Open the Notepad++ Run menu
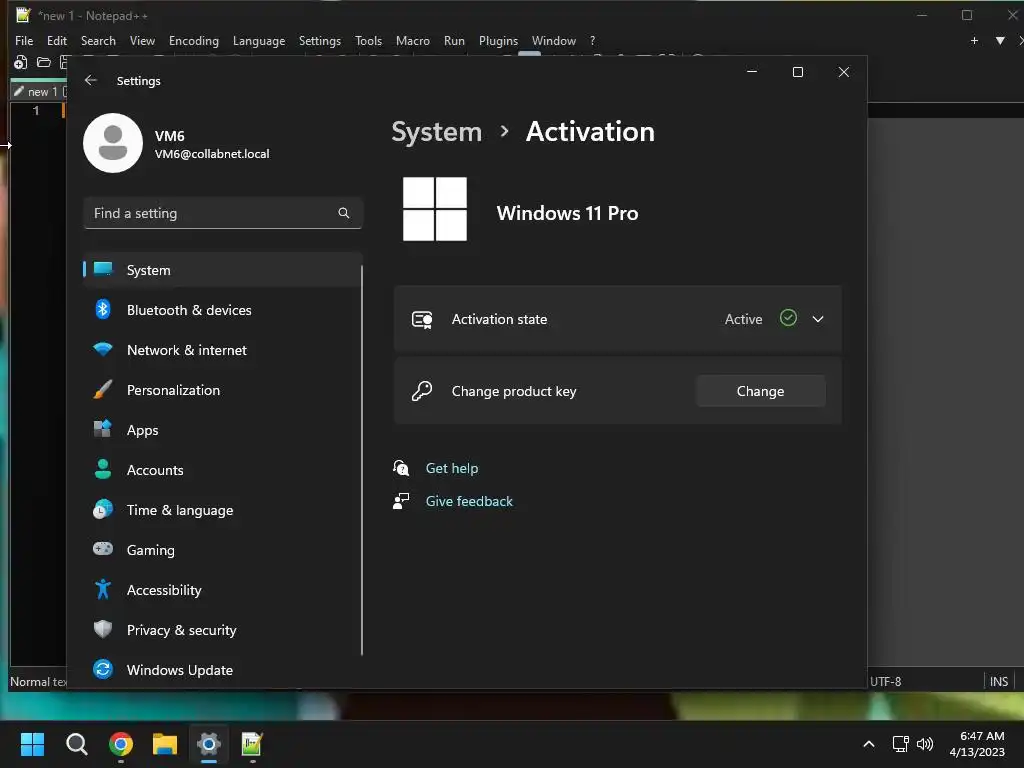 455,40
